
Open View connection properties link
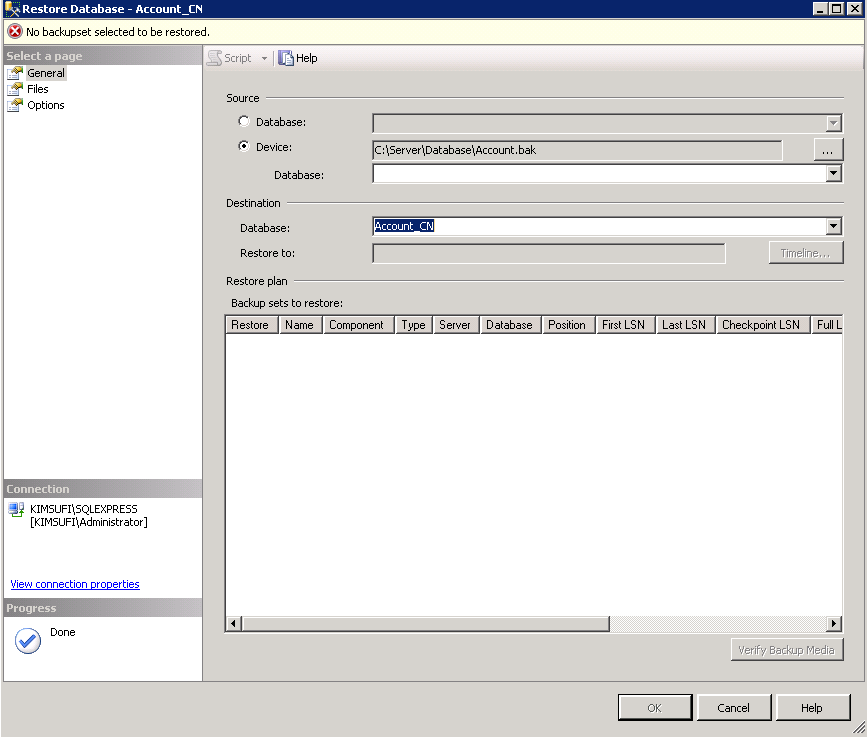click(75, 584)
